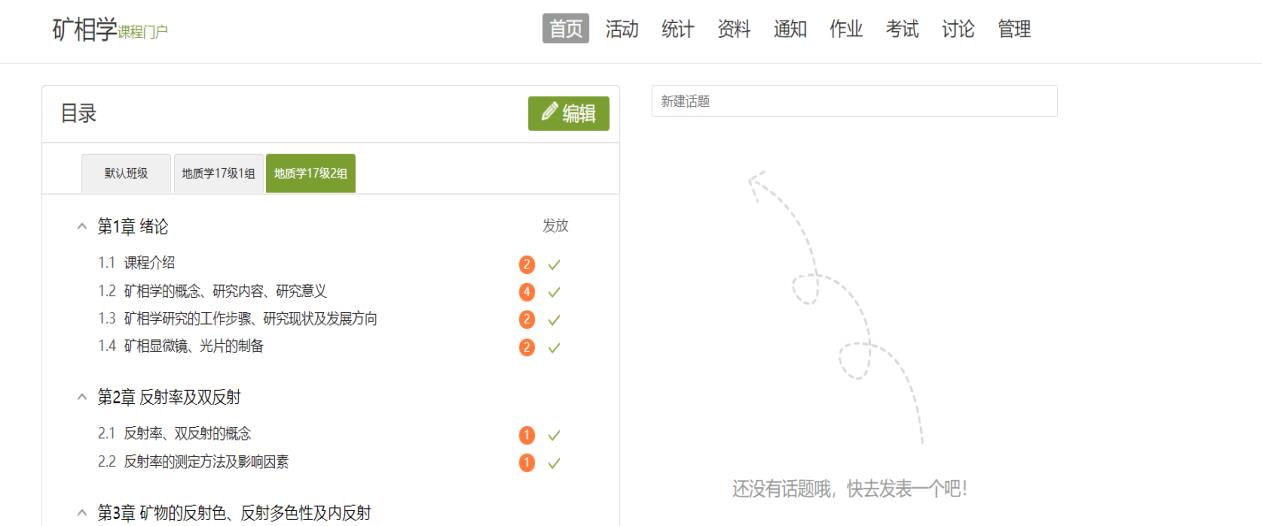Toggle release checkmark for section 1.2
Image resolution: width=1262 pixels, height=526 pixels.
pos(554,292)
